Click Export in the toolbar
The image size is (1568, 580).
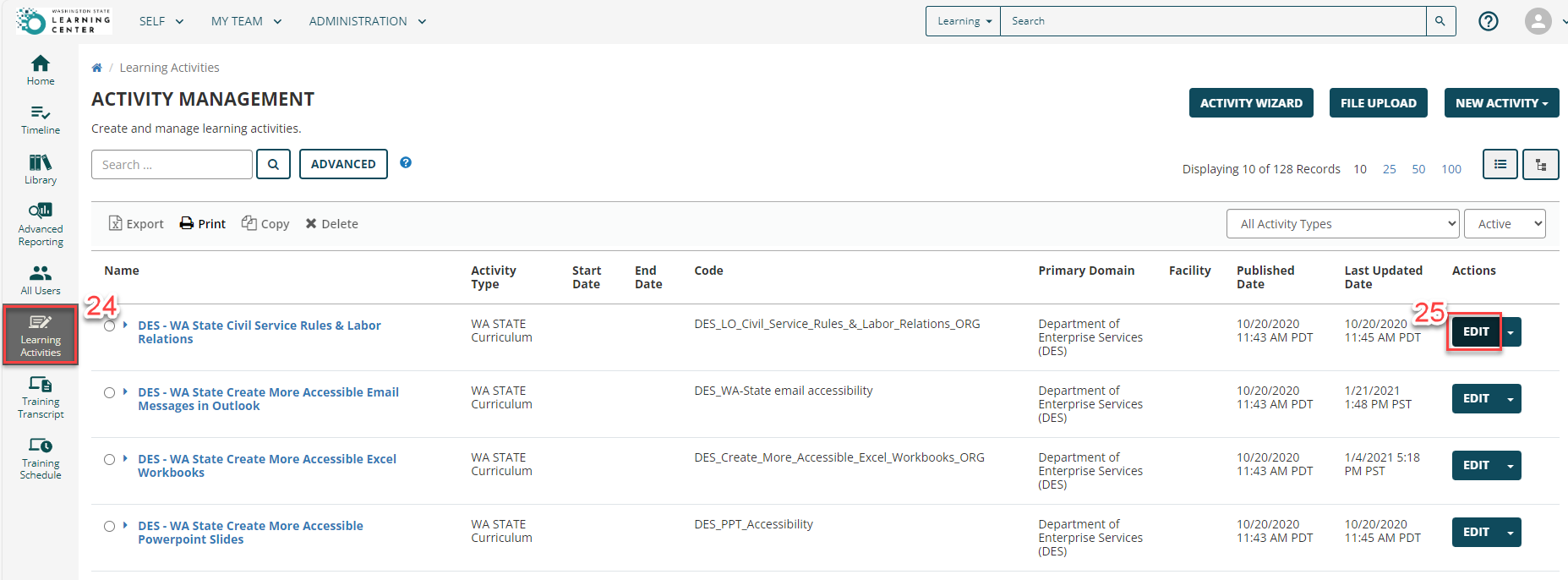(x=136, y=223)
